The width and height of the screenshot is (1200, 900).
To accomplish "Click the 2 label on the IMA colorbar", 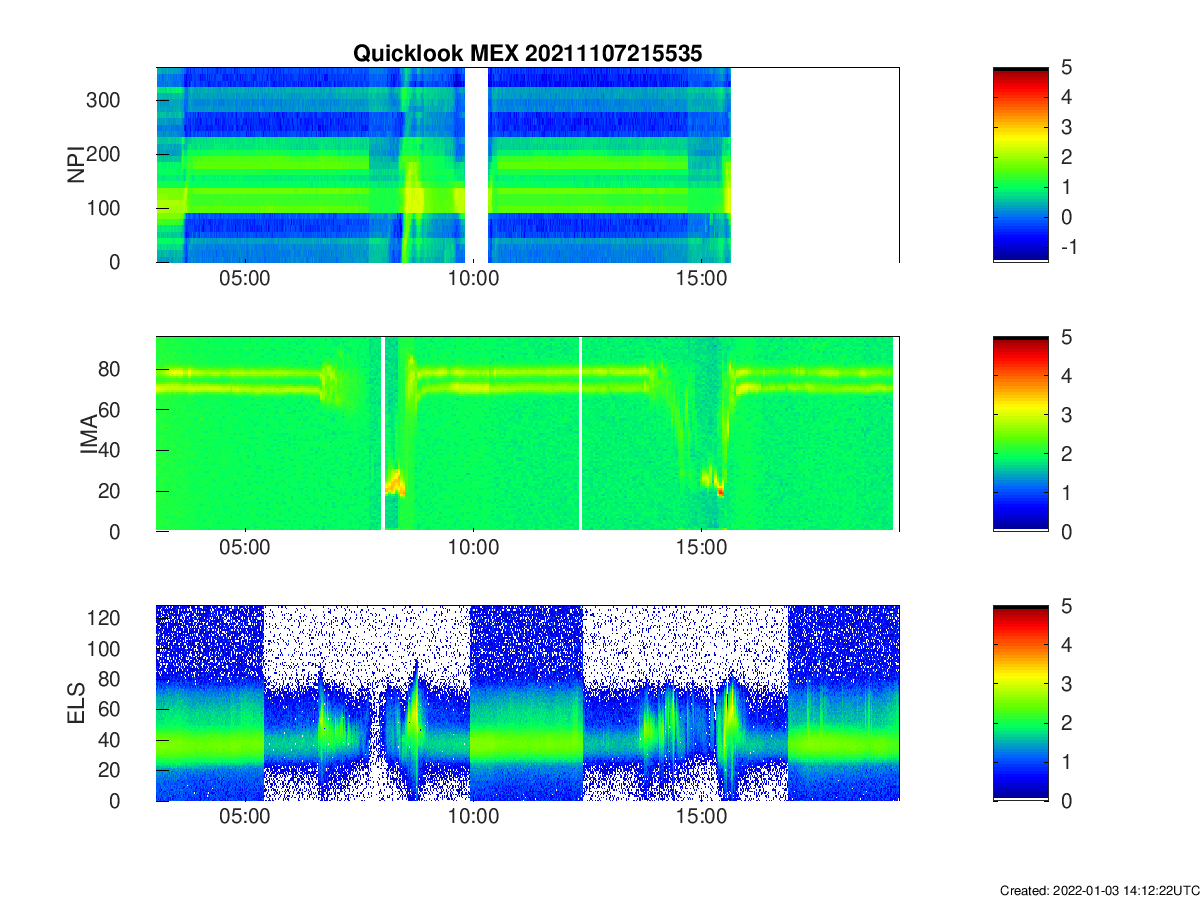I will pyautogui.click(x=1066, y=454).
